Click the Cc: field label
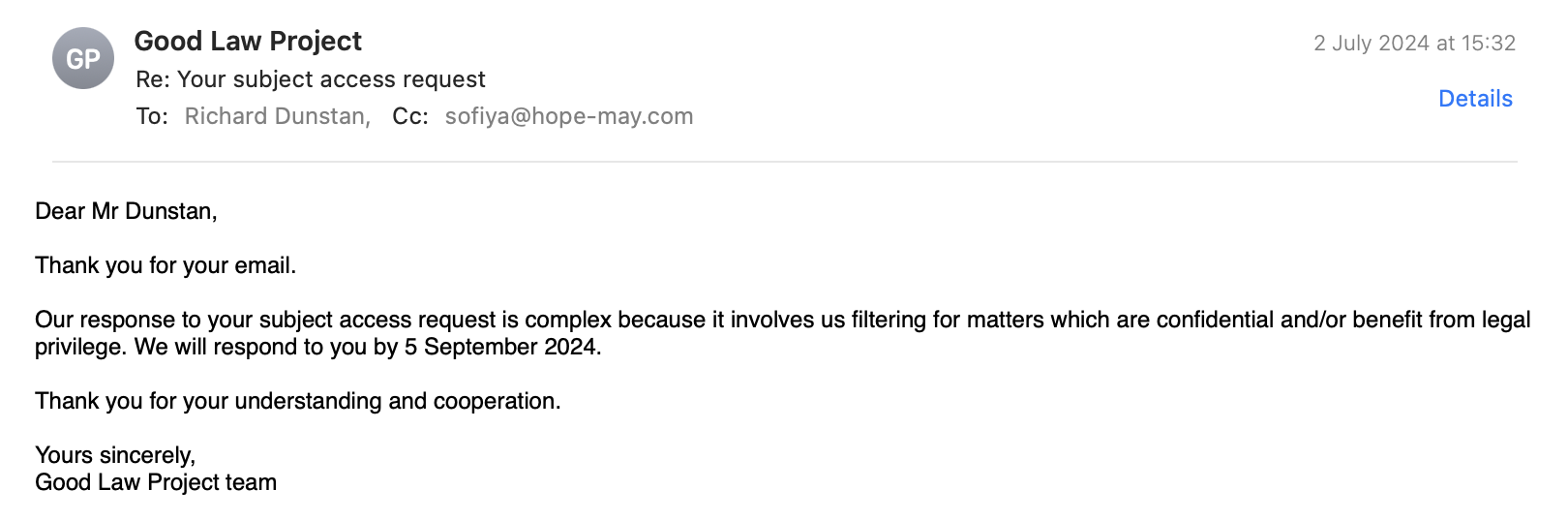 [x=410, y=116]
